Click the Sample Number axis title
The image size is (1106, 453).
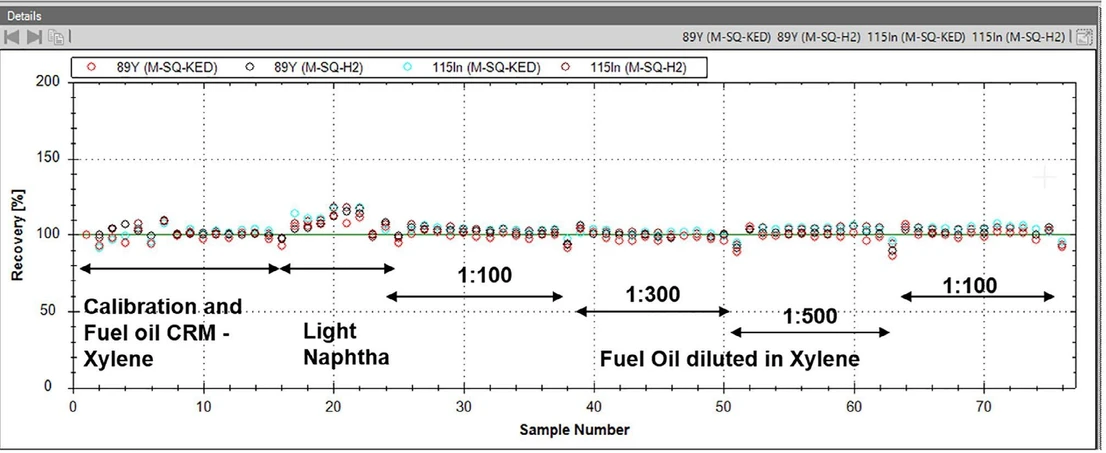click(x=574, y=429)
